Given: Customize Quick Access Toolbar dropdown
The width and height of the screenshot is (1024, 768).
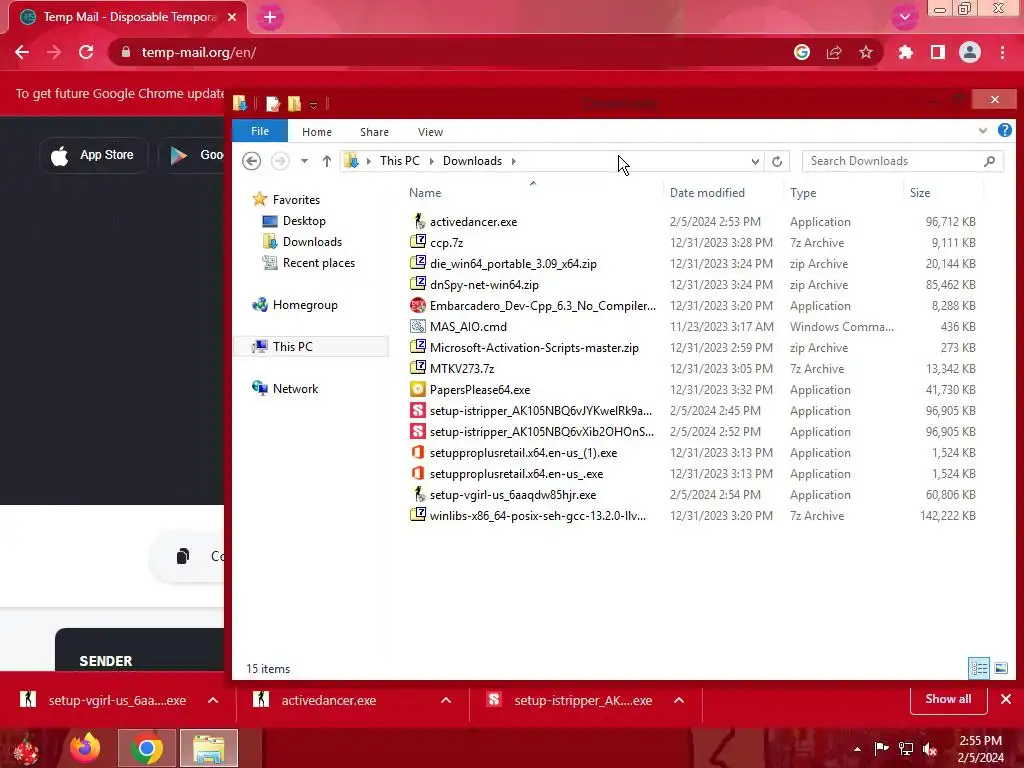Looking at the screenshot, I should 313,104.
